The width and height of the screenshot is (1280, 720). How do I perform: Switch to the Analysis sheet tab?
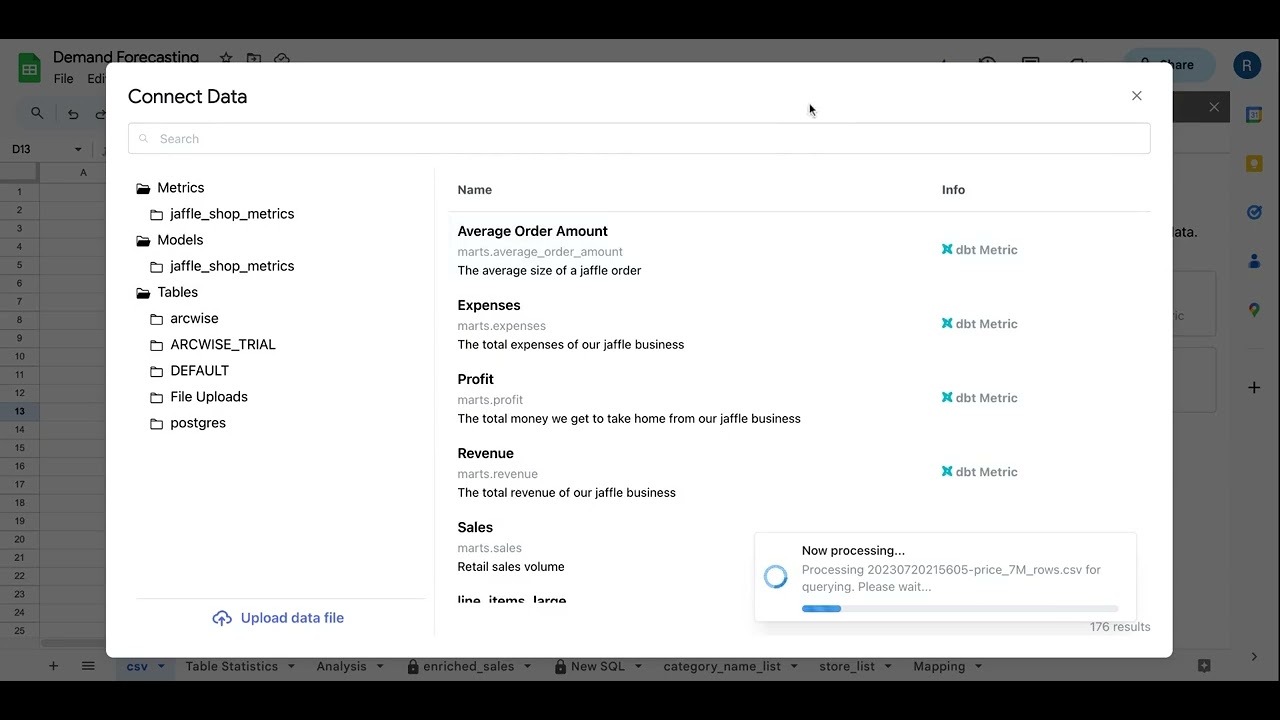point(341,666)
